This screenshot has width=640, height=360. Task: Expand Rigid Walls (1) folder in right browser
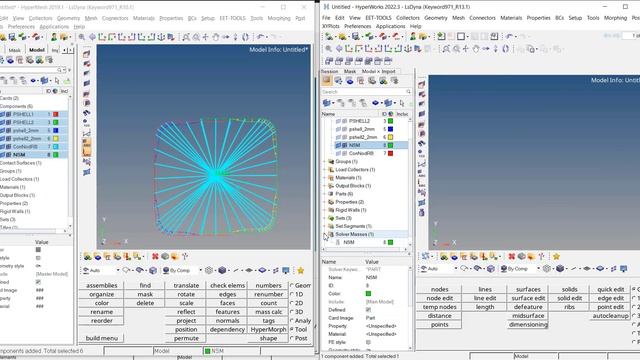(x=325, y=210)
